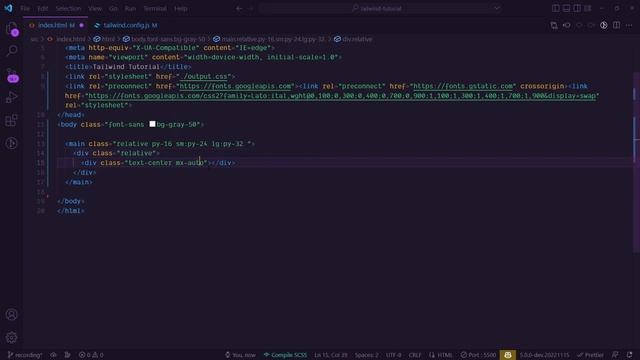The width and height of the screenshot is (640, 360).
Task: Open the googleapis css2 Lato family link
Action: pyautogui.click(x=342, y=96)
